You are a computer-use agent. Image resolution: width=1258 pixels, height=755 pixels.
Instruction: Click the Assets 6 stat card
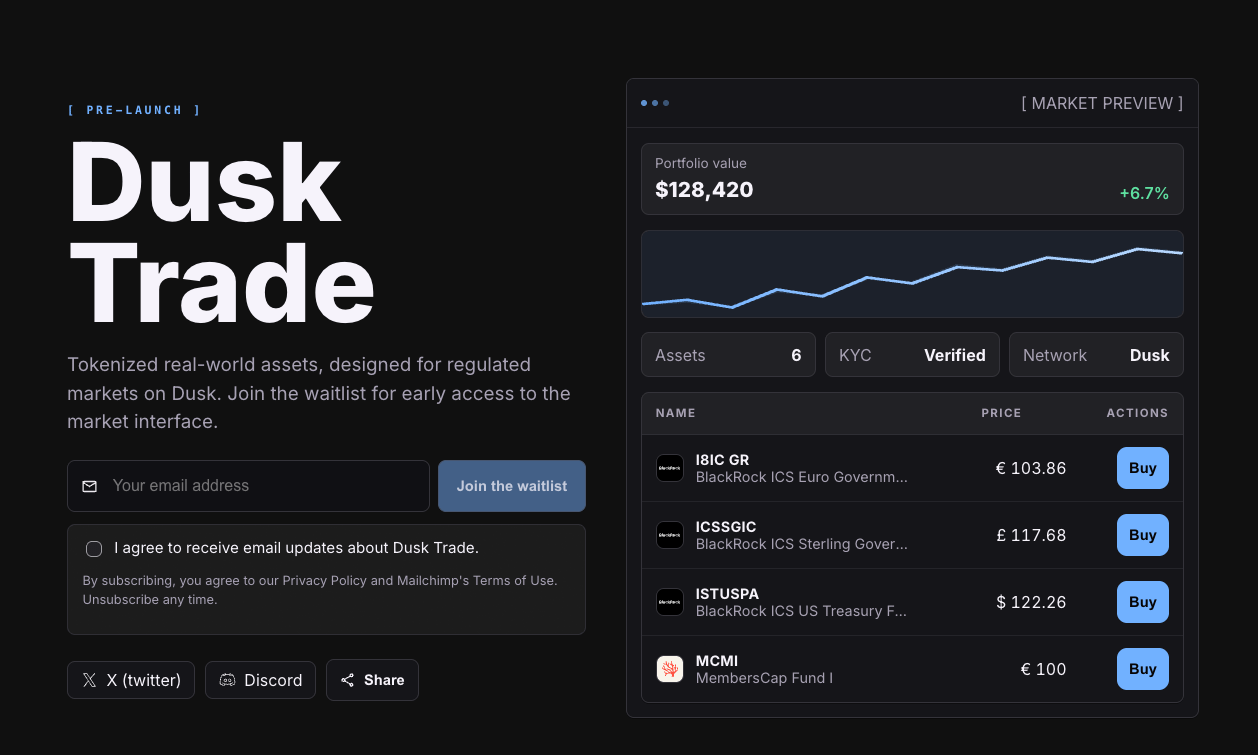(728, 355)
